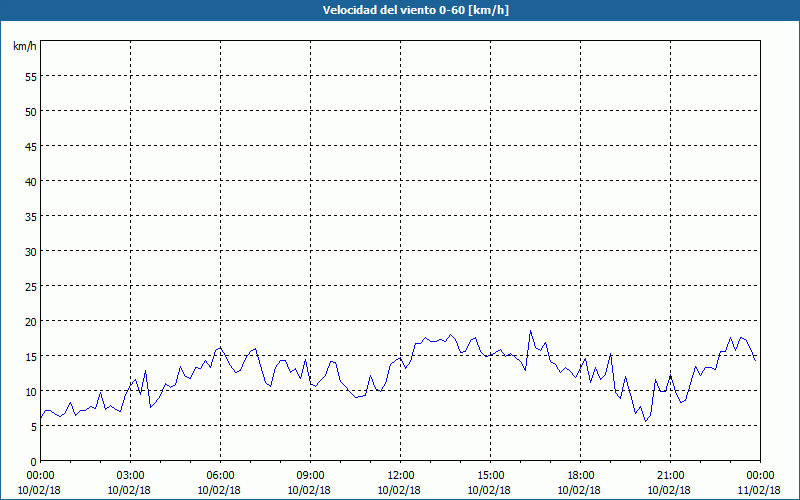Click the y-axis value 15
Image resolution: width=800 pixels, height=500 pixels.
point(31,357)
